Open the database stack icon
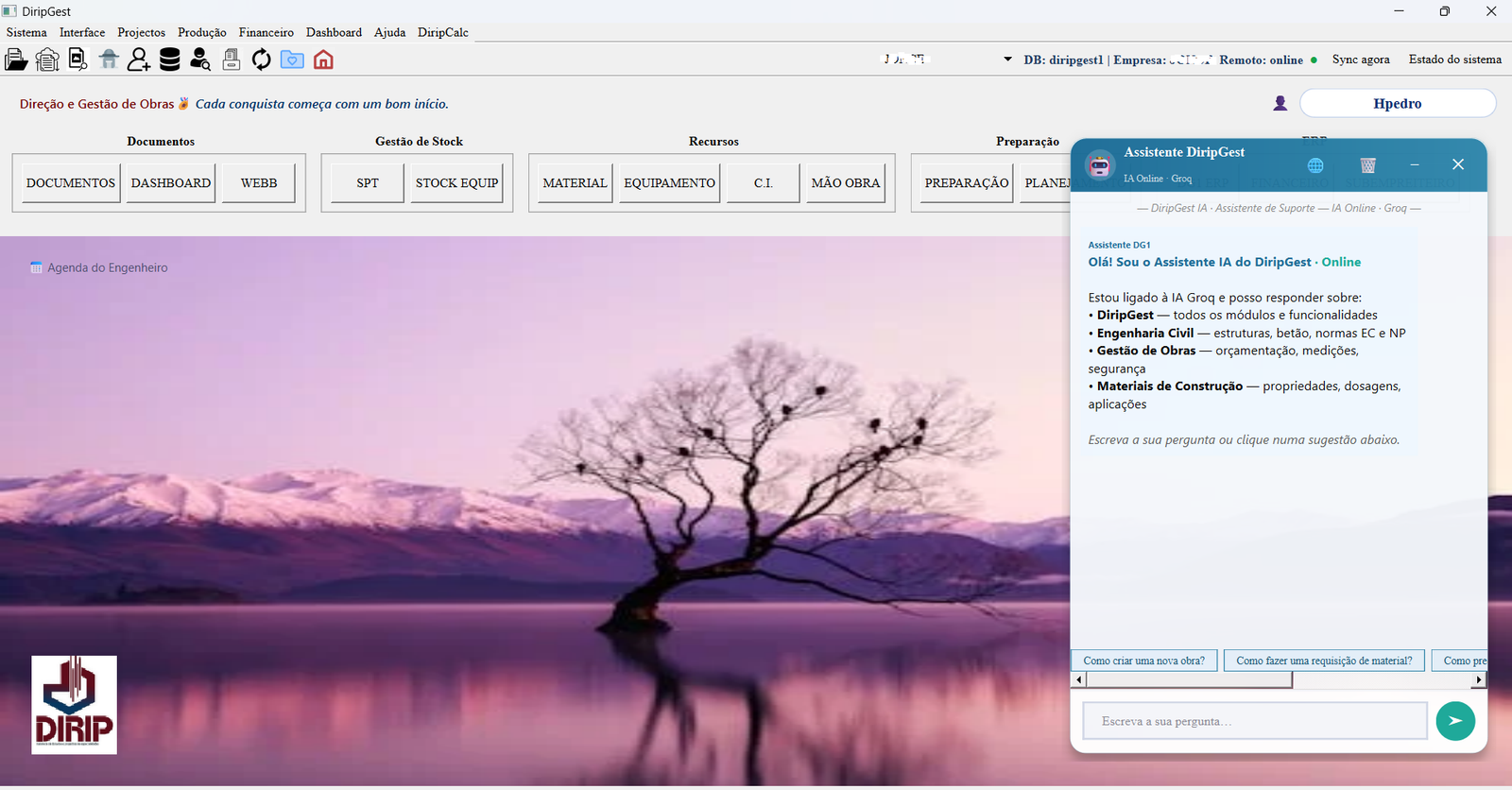Viewport: 1512px width, 790px height. (170, 60)
